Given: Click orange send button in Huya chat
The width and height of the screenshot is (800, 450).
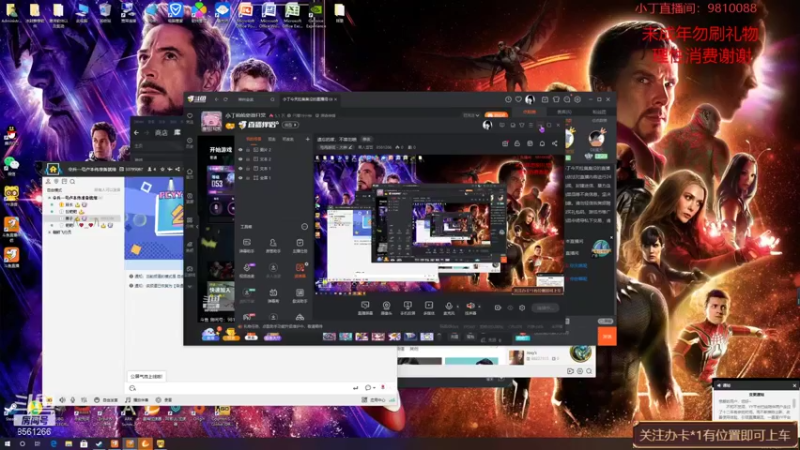Looking at the screenshot, I should click(x=607, y=337).
